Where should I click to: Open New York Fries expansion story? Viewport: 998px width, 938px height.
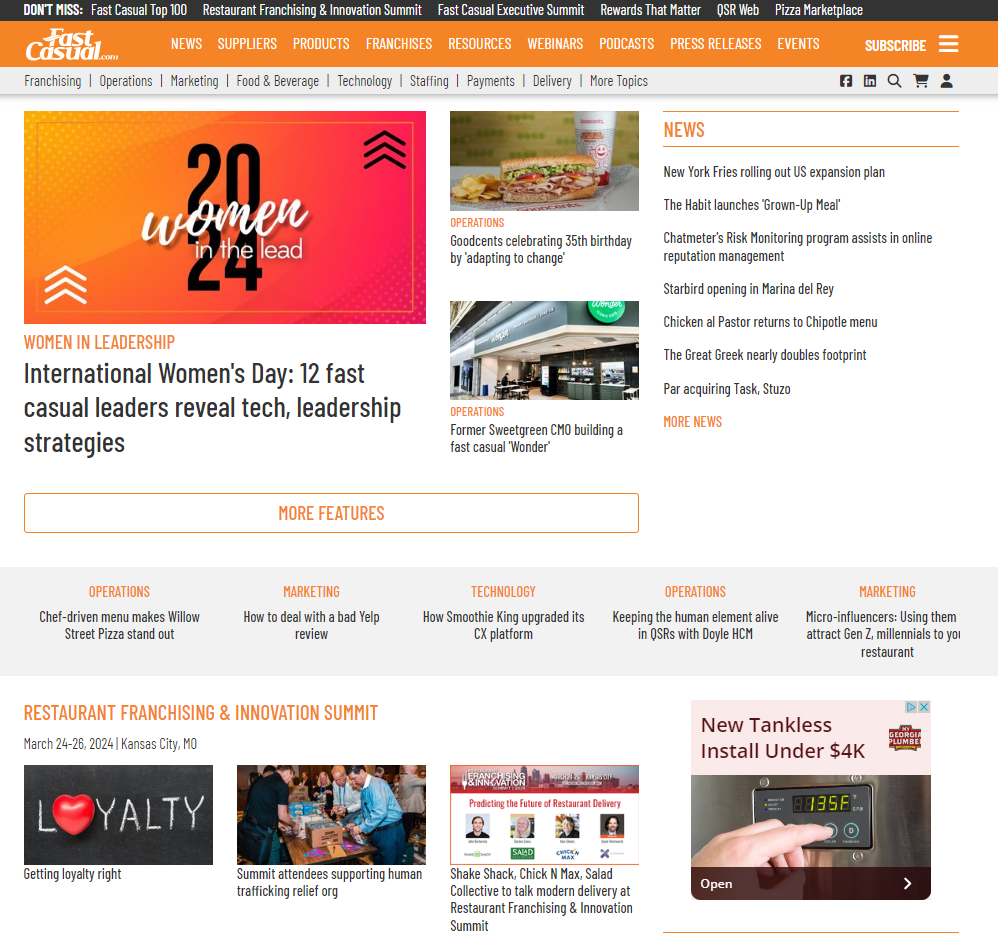774,172
